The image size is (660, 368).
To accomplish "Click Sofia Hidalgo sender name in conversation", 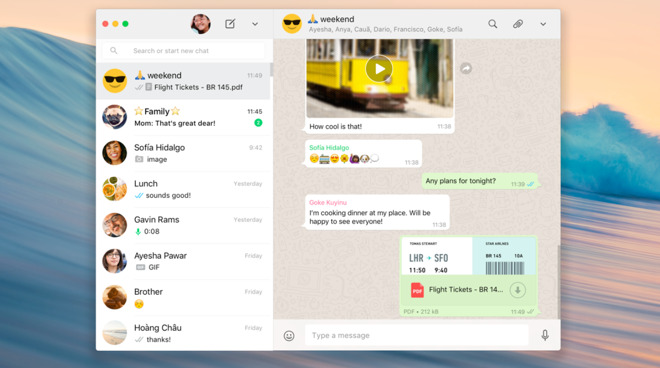I will pos(329,148).
